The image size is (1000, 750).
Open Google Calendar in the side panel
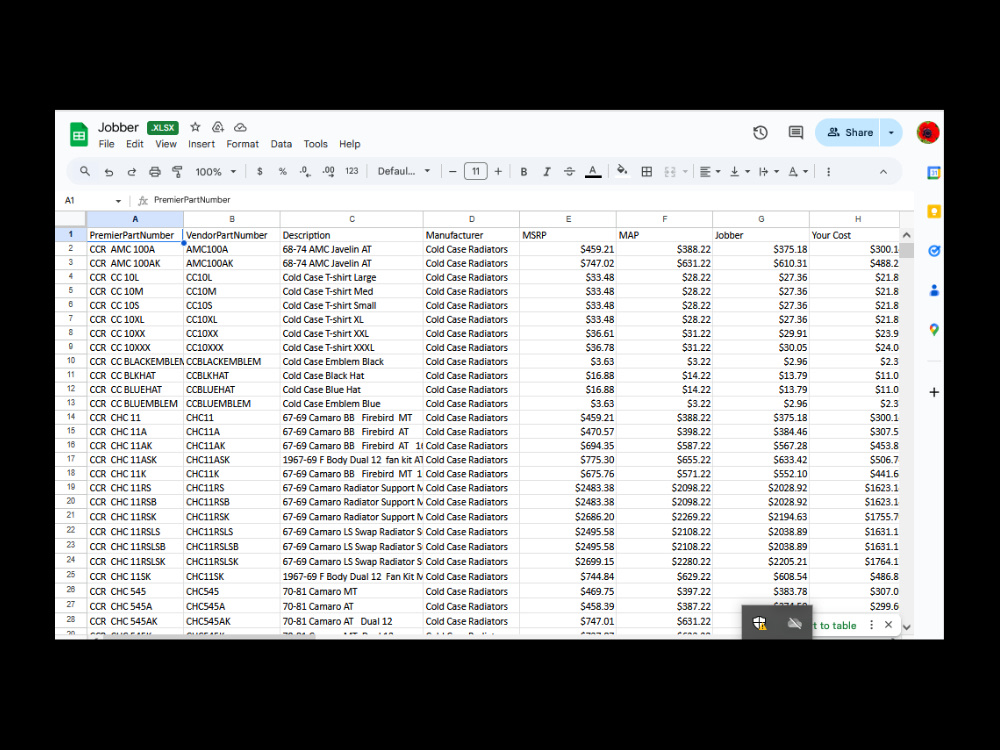(x=934, y=173)
